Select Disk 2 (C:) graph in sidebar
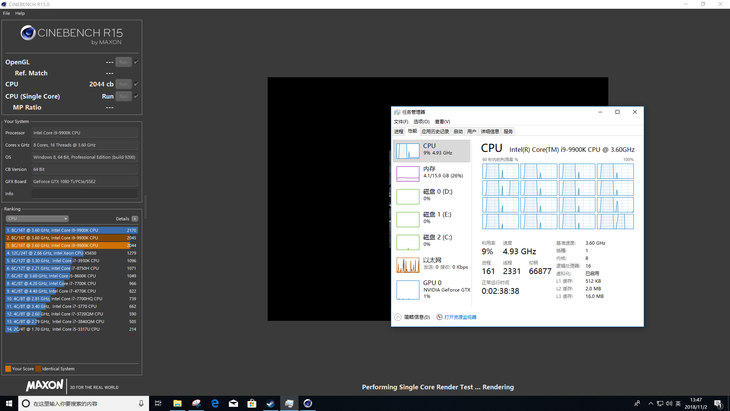 432,242
